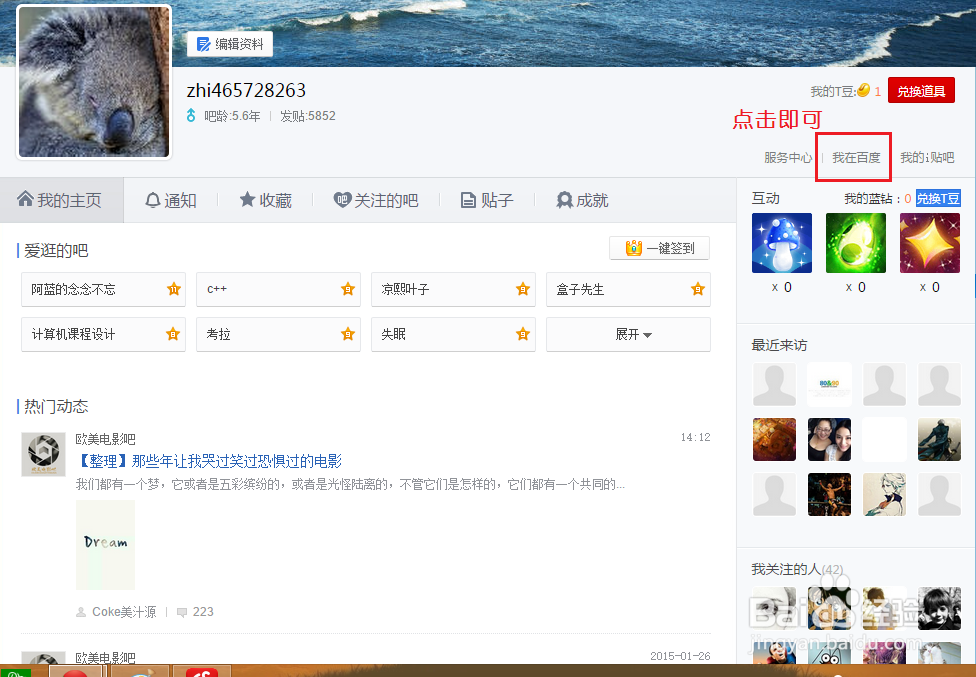Click the 兑换T豆 blue button

tap(938, 198)
